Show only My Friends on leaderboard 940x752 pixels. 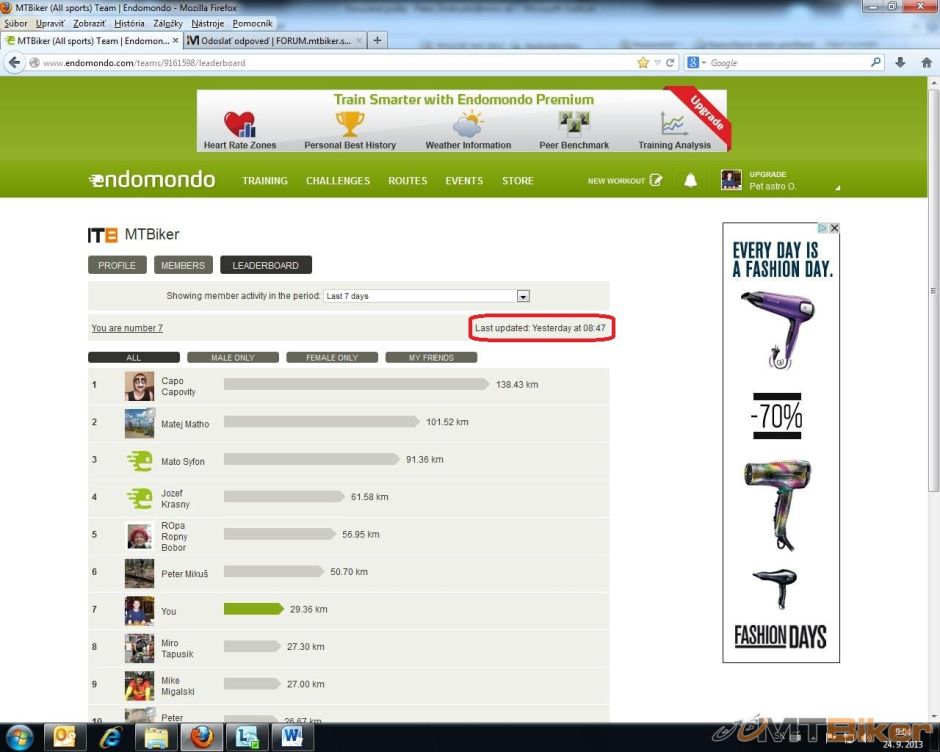[x=431, y=357]
